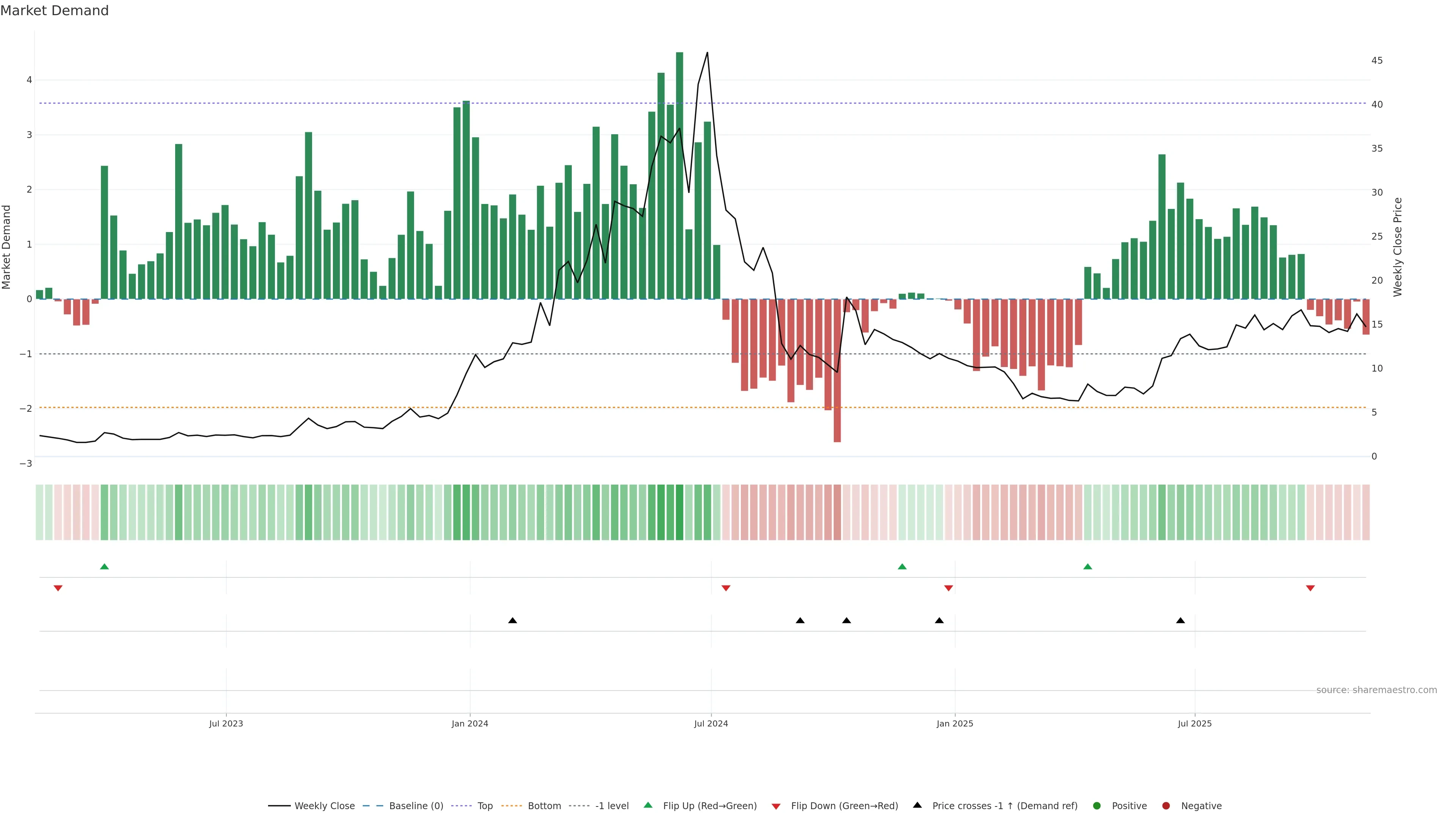Image resolution: width=1456 pixels, height=819 pixels.
Task: Click the black Price crosses legend triangle
Action: [x=917, y=805]
